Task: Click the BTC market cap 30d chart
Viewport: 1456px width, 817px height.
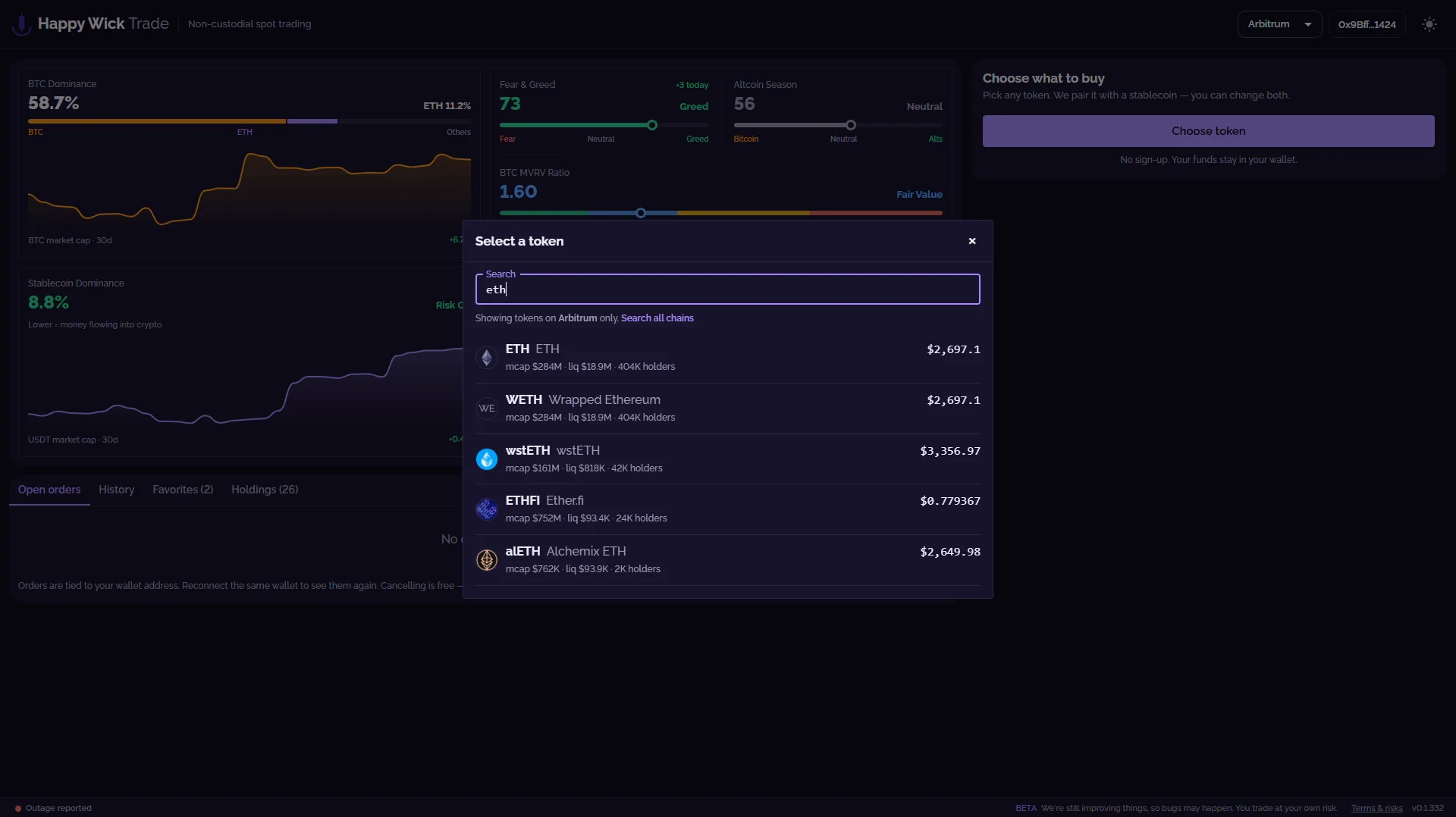Action: (x=249, y=189)
